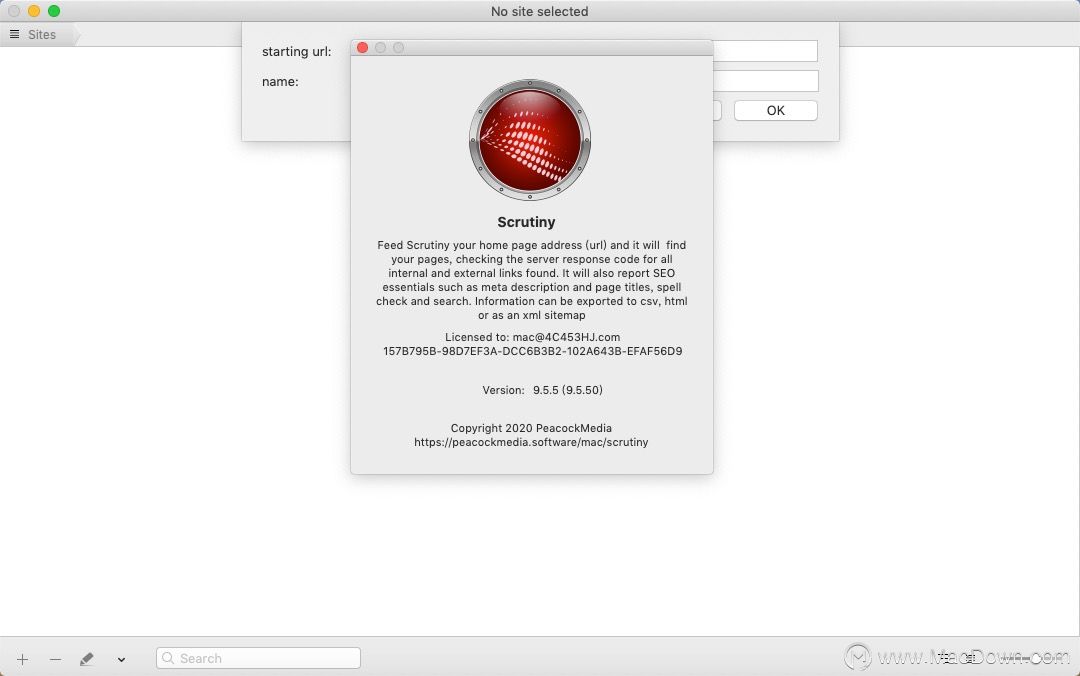Click the pencil edit site icon
1080x676 pixels.
[x=87, y=659]
